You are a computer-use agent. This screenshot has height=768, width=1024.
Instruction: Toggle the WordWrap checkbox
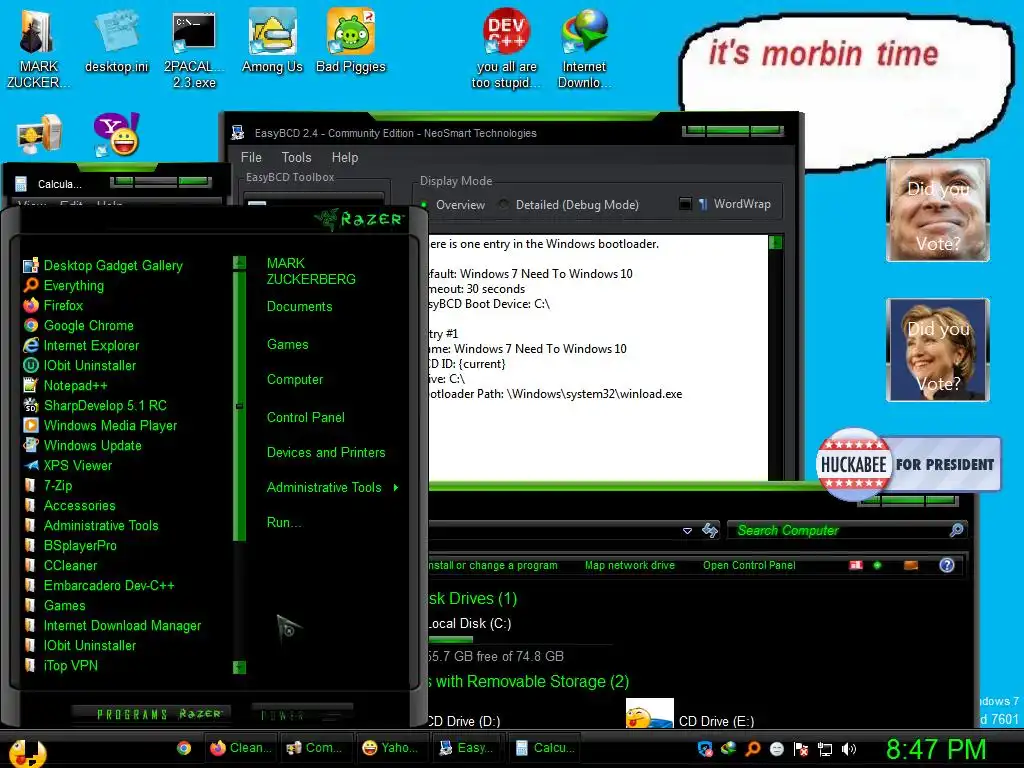tap(685, 204)
